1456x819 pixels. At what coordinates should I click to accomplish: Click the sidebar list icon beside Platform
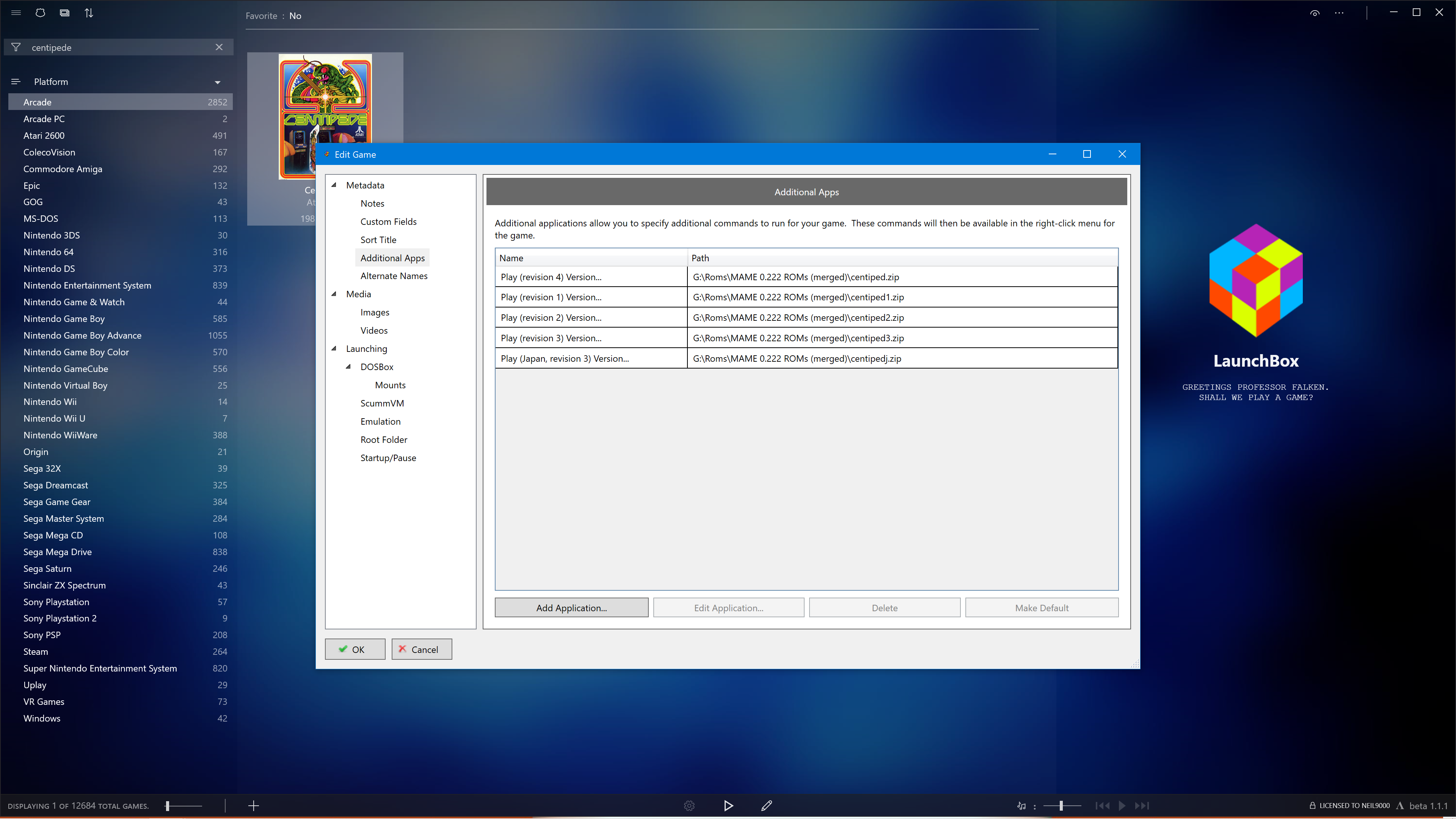[16, 82]
